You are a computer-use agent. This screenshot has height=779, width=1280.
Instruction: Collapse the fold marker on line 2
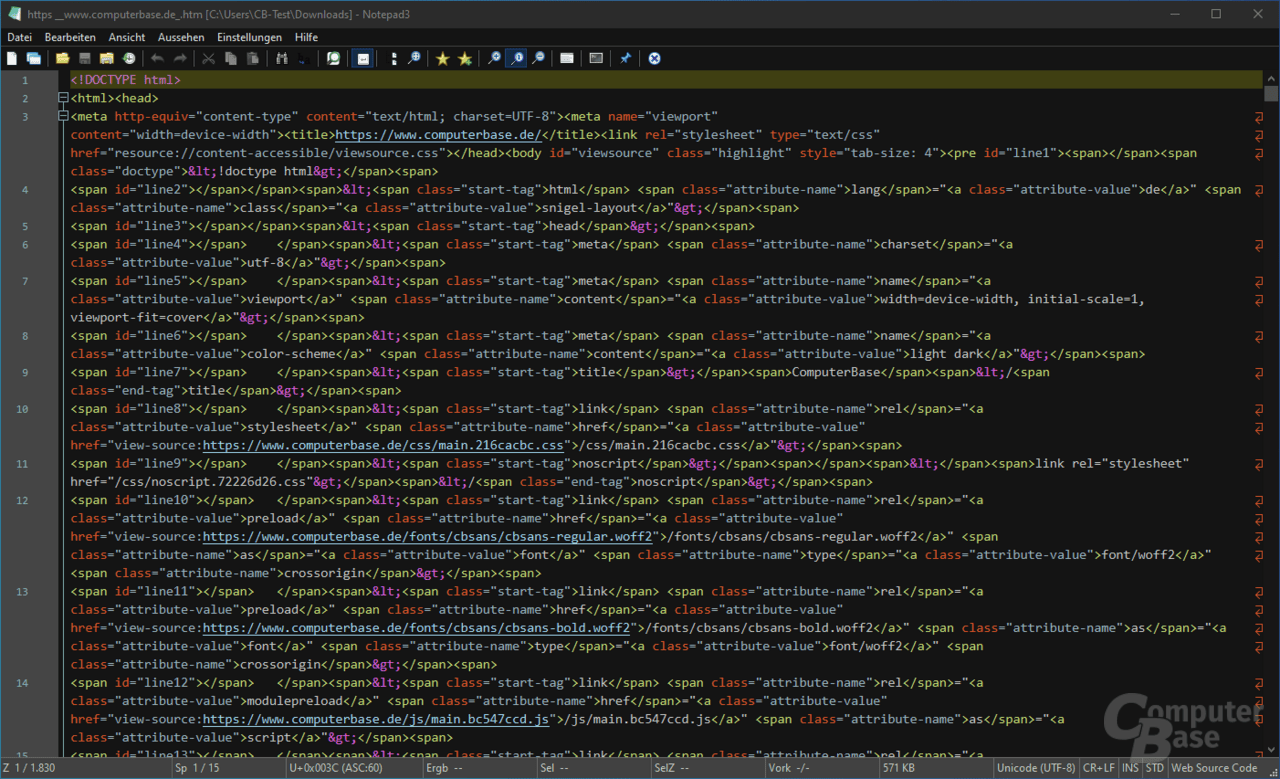coord(63,98)
